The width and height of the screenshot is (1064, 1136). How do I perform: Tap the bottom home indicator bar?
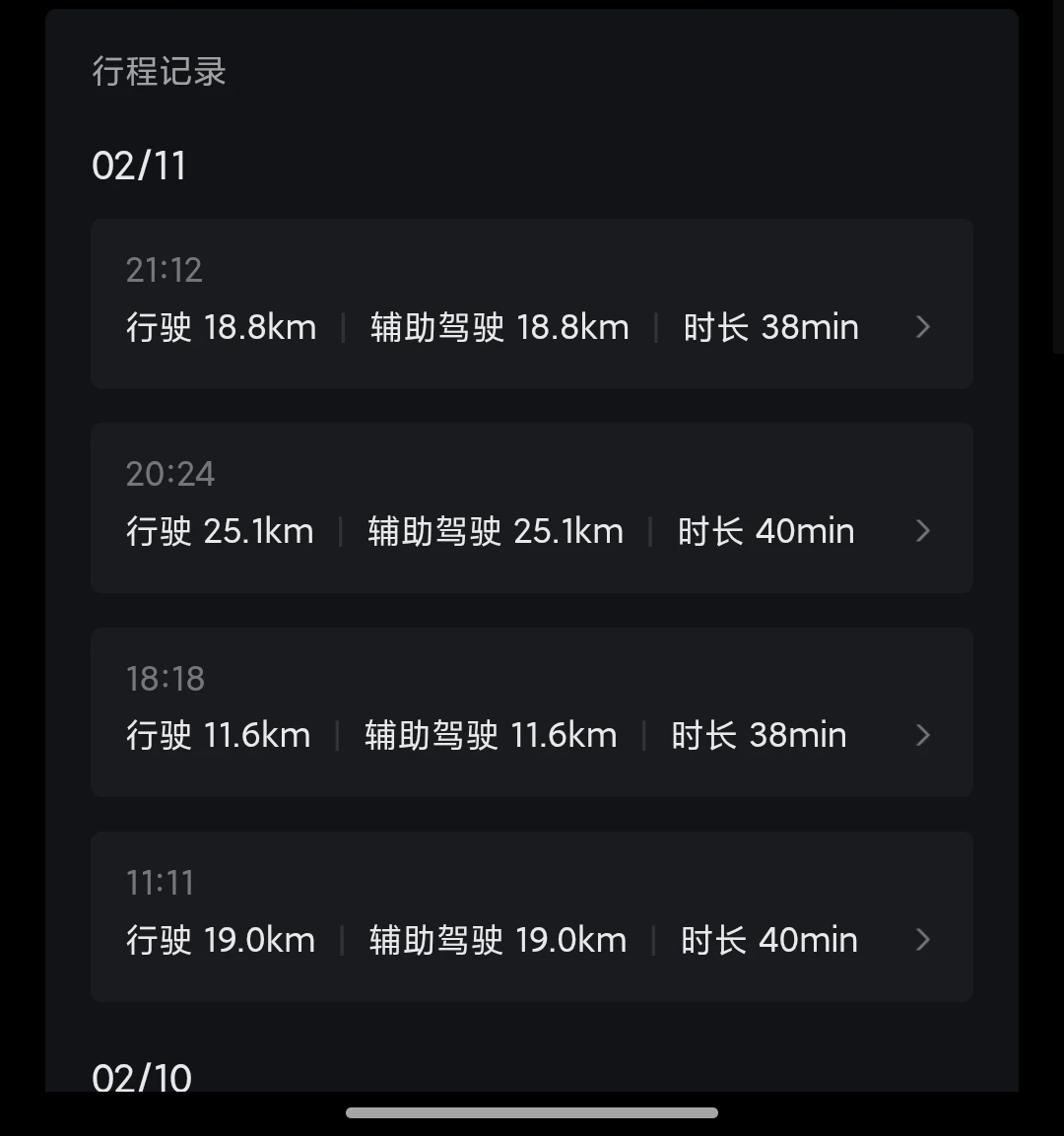pyautogui.click(x=532, y=1113)
